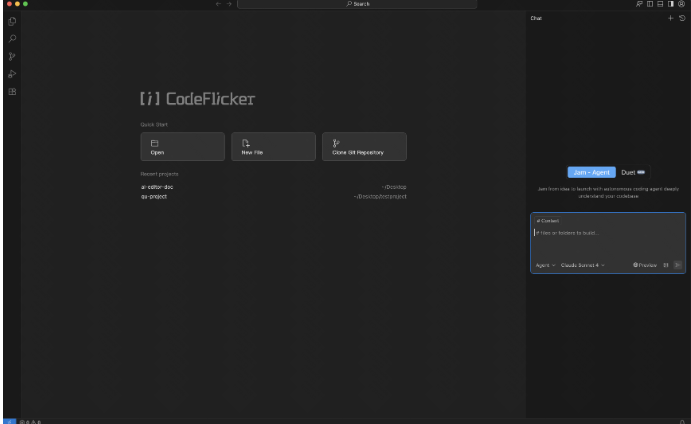691x424 pixels.
Task: Go back with the left arrow
Action: pos(218,4)
